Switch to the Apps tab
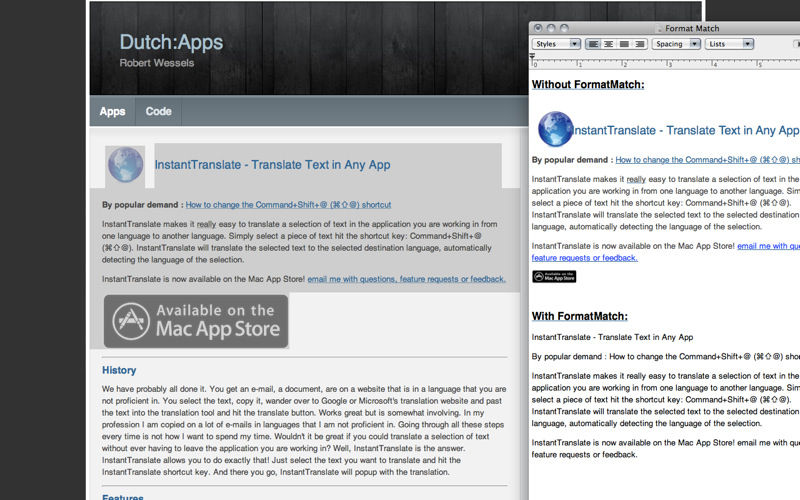Viewport: 800px width, 500px height. click(112, 111)
